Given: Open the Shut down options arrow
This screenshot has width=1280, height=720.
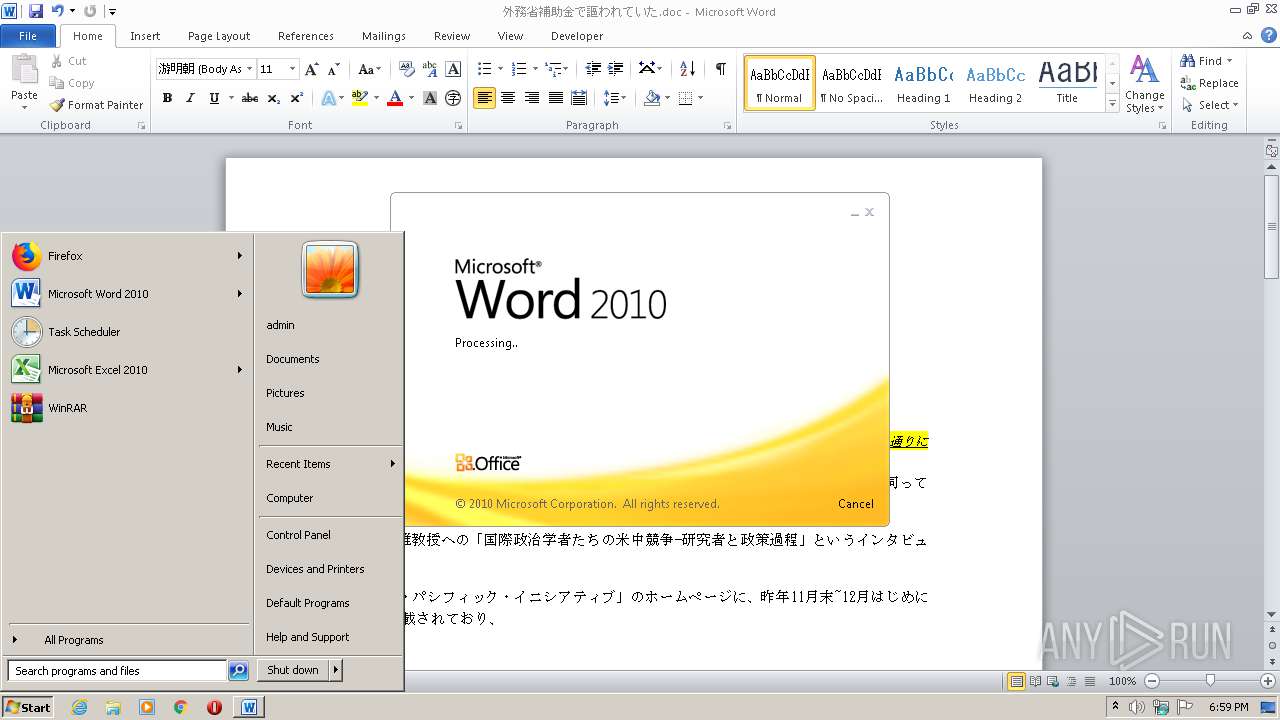Looking at the screenshot, I should tap(336, 670).
